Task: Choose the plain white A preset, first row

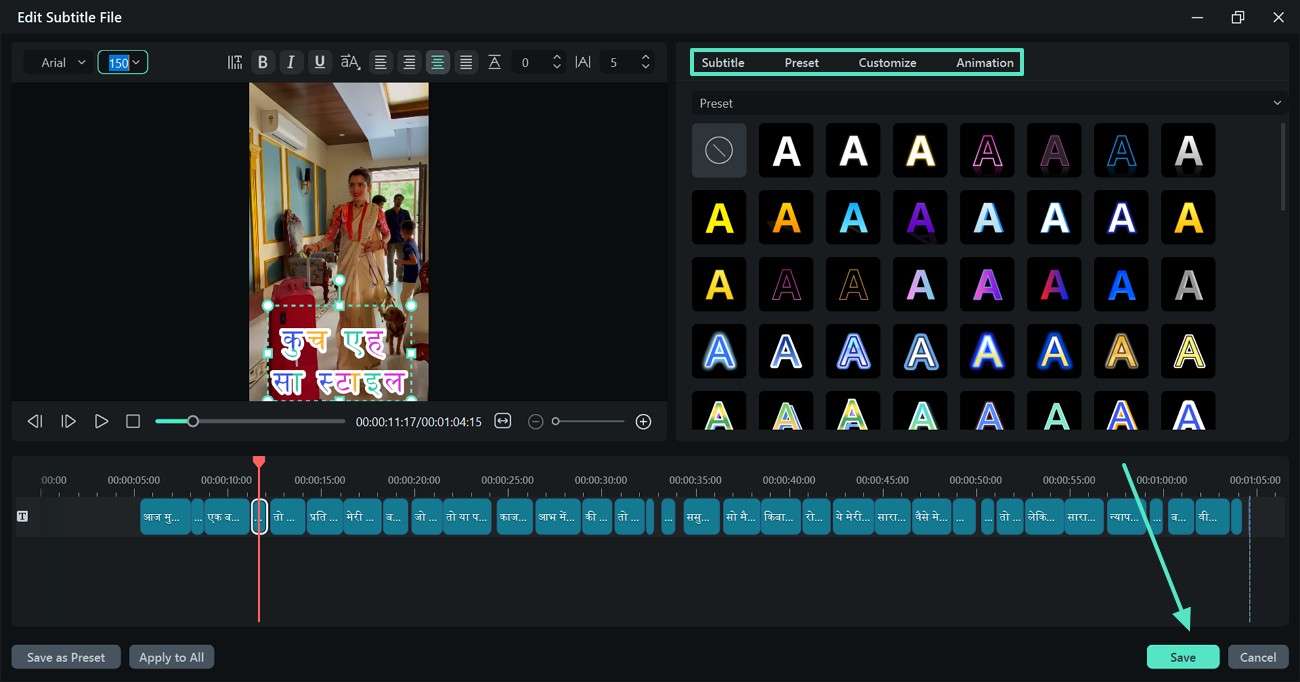Action: pyautogui.click(x=786, y=150)
